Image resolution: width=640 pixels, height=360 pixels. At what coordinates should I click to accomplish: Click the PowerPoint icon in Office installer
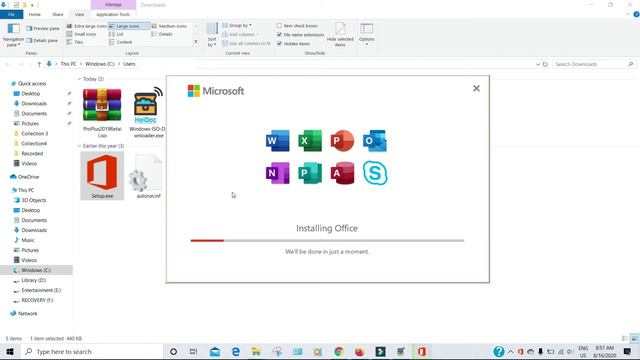[342, 141]
